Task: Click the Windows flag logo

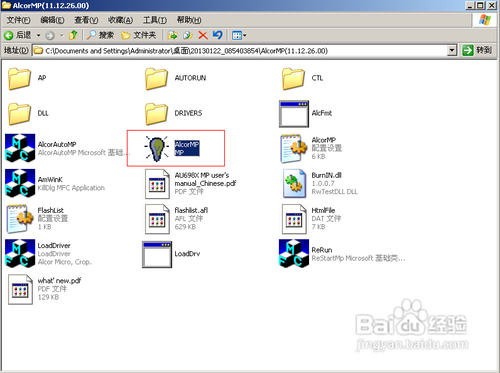Action: (x=484, y=20)
